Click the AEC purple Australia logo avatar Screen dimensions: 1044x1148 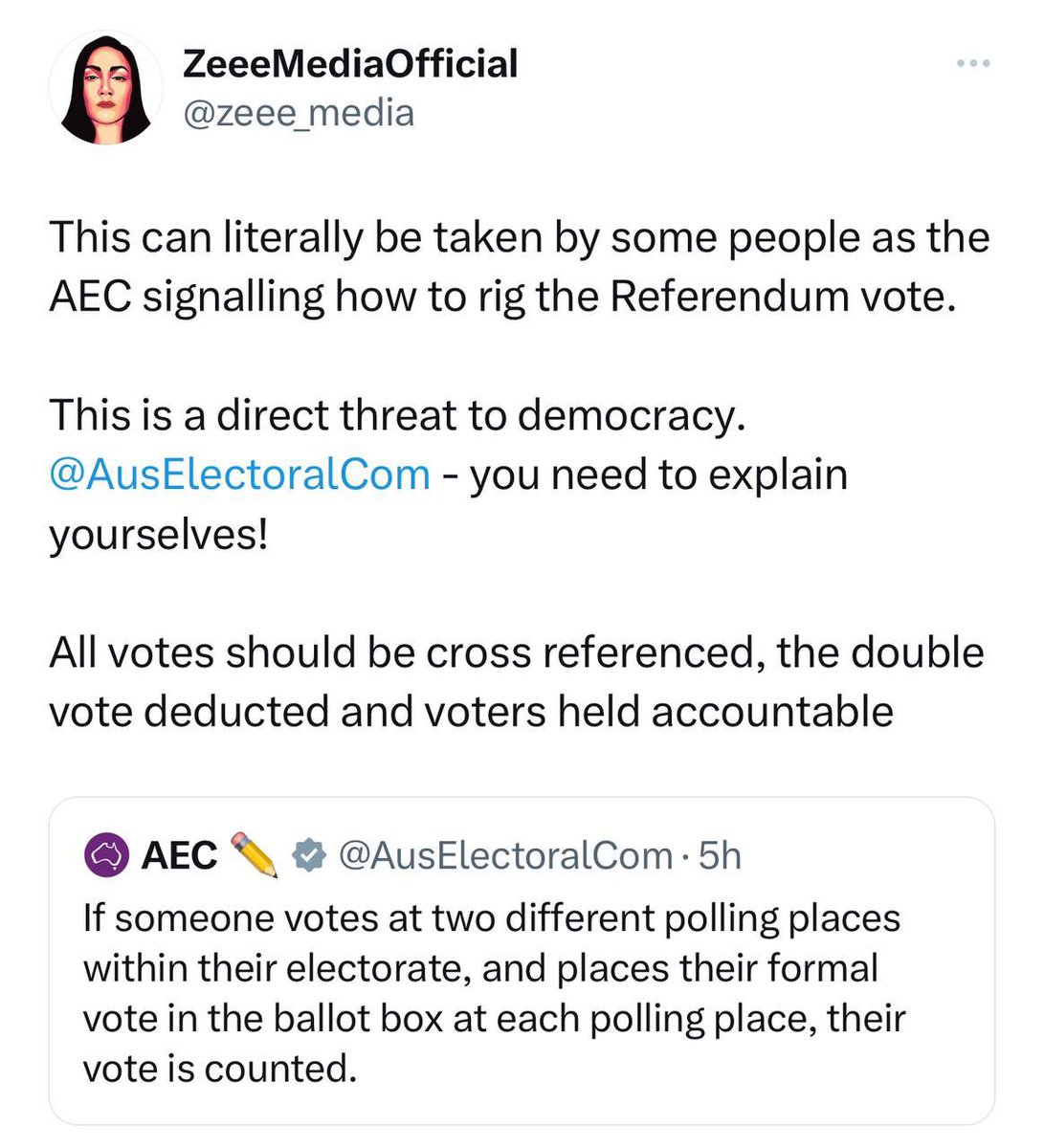[x=106, y=854]
